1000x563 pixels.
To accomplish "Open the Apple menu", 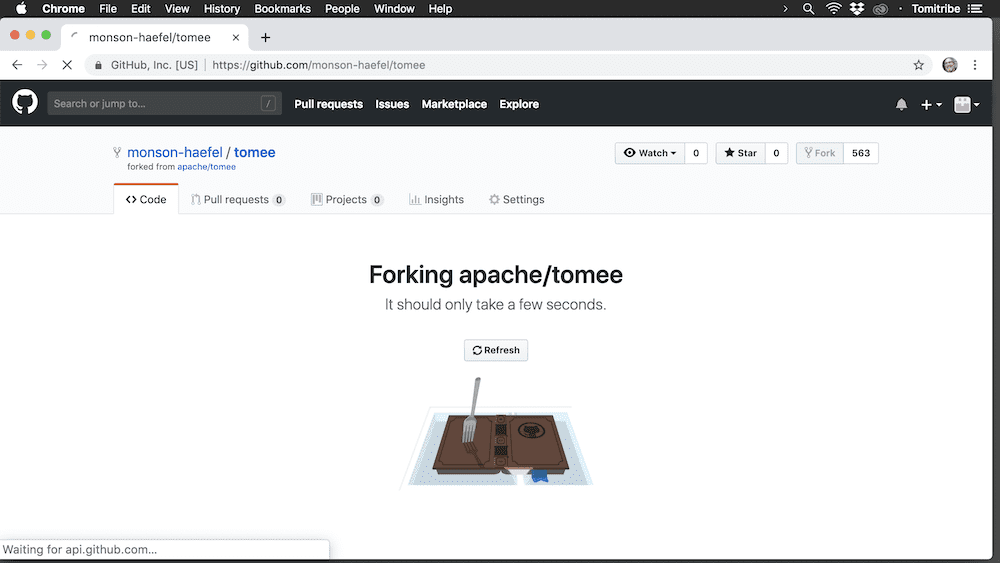I will click(x=21, y=9).
